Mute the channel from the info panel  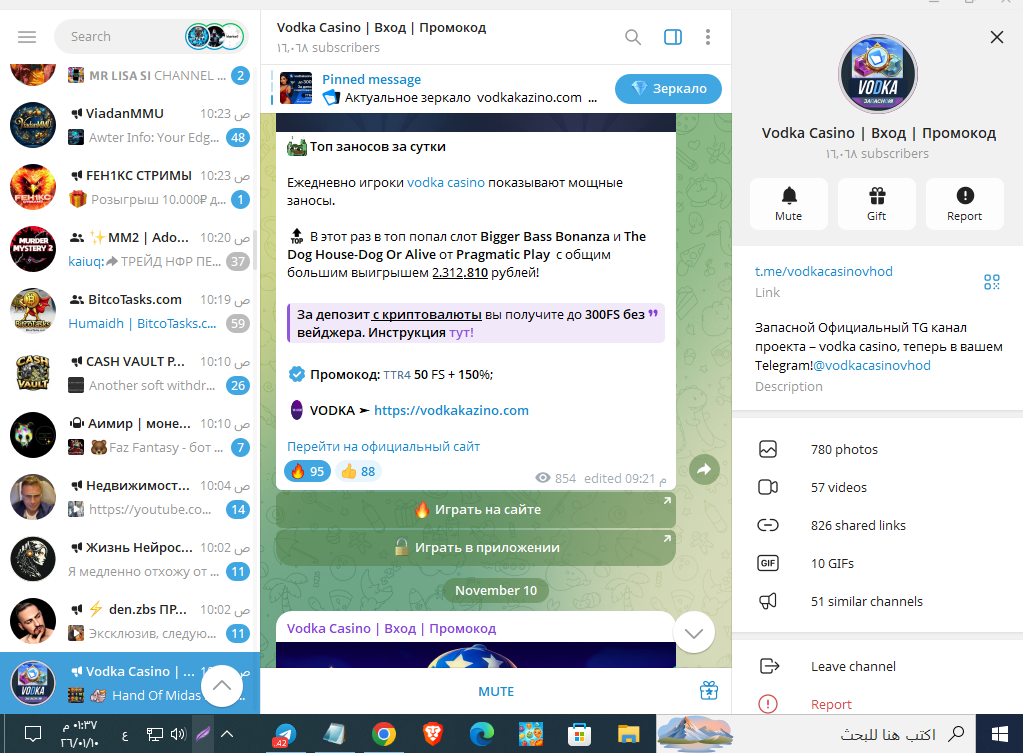tap(789, 204)
